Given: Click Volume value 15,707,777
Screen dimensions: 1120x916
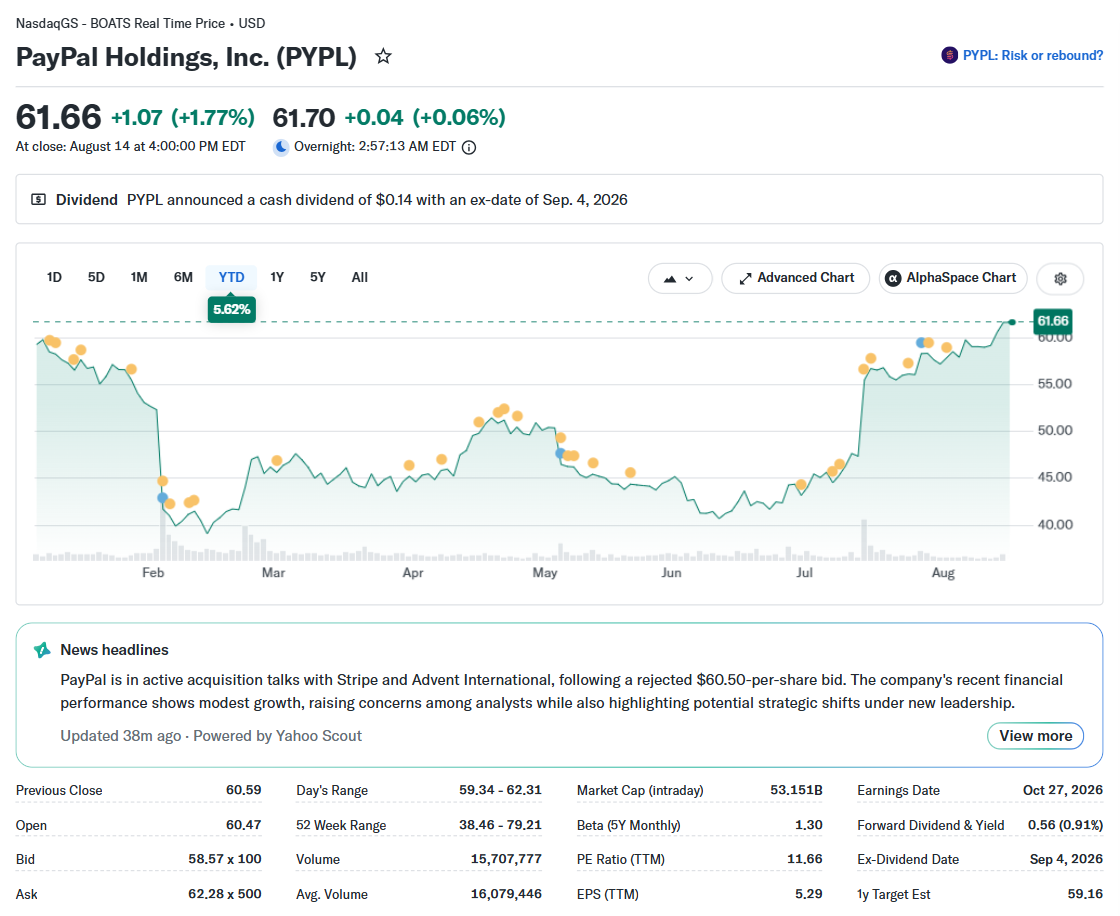Looking at the screenshot, I should (506, 859).
